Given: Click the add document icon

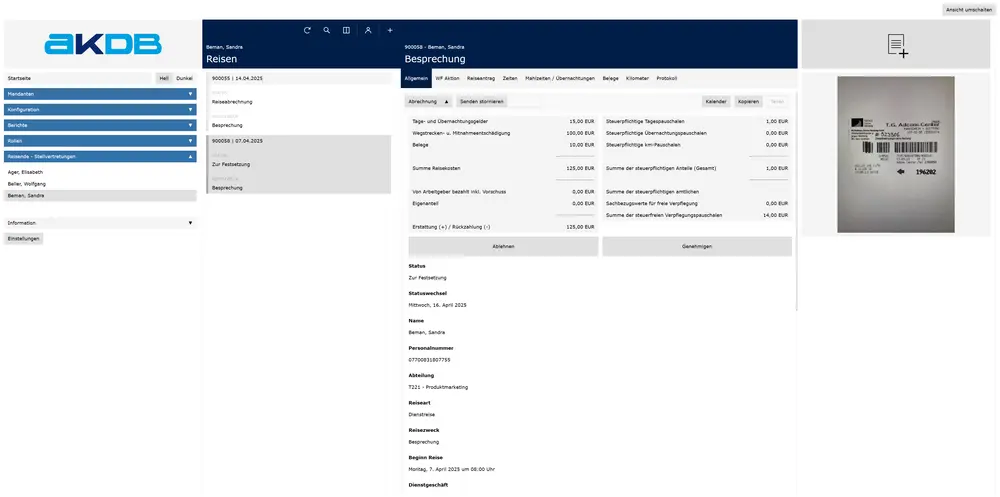Looking at the screenshot, I should point(897,45).
